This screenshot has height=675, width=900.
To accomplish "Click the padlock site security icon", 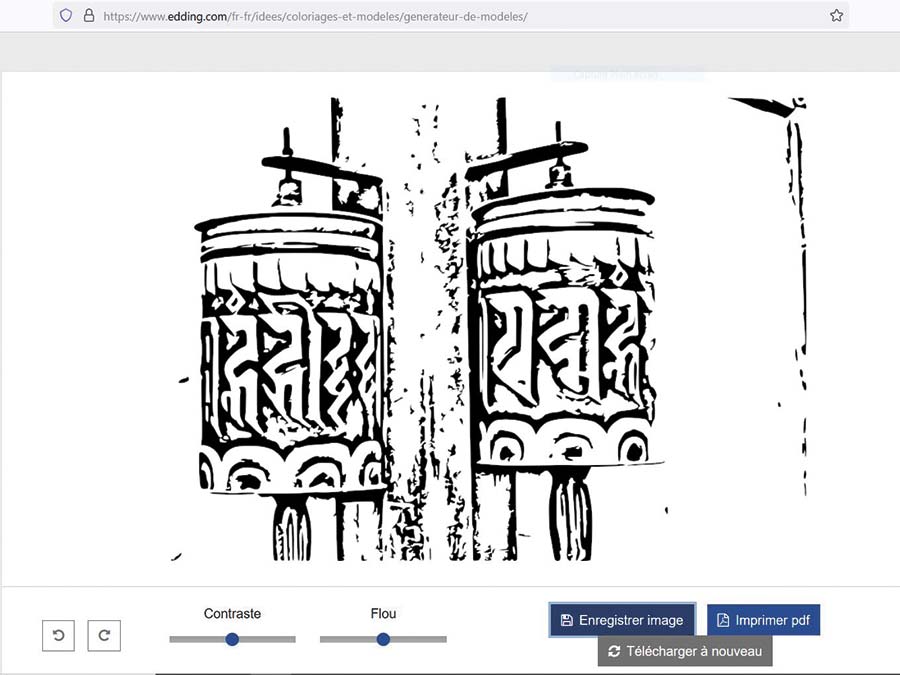I will tap(88, 16).
